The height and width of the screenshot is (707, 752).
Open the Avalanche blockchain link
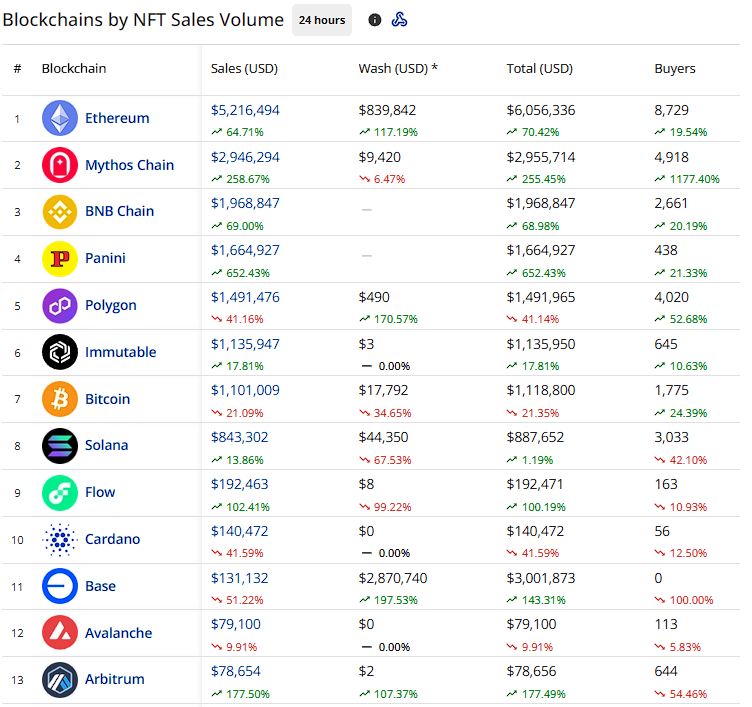(118, 633)
